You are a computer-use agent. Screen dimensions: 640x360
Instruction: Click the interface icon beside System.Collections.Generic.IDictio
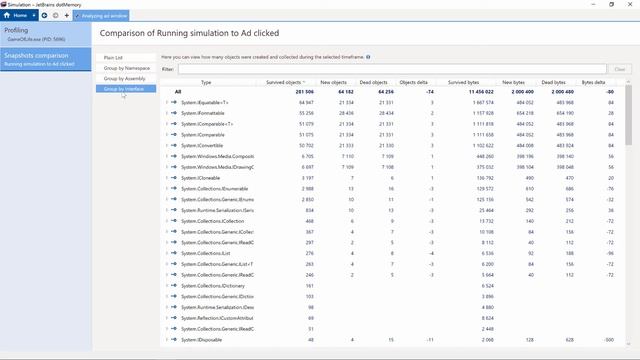click(174, 296)
